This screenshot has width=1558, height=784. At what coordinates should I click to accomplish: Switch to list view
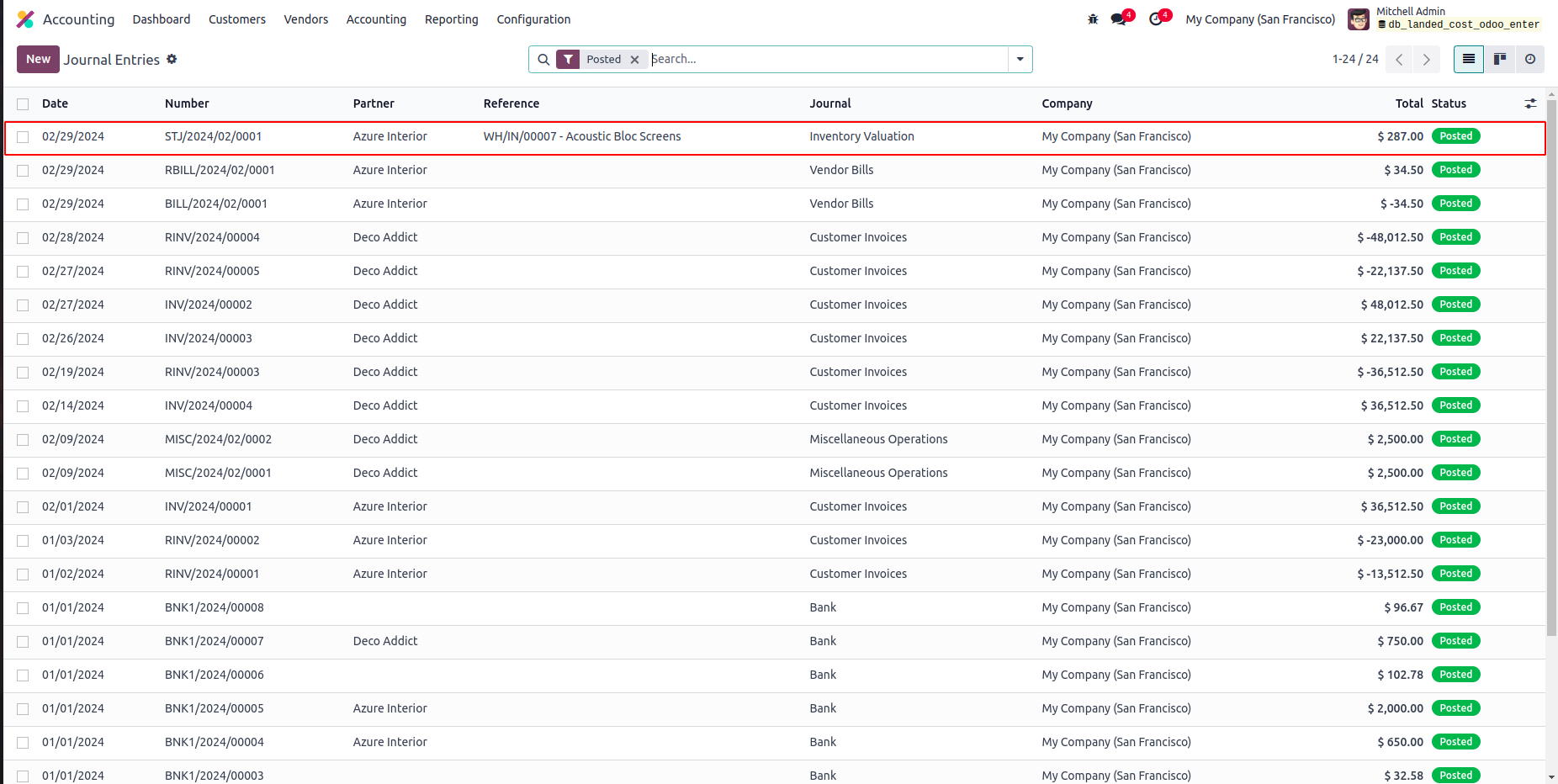(x=1469, y=59)
